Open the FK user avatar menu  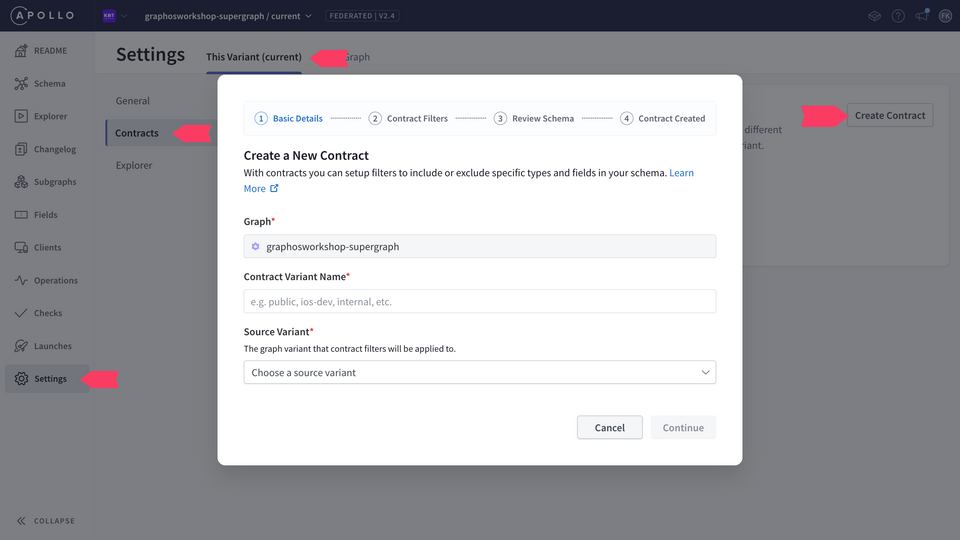945,16
